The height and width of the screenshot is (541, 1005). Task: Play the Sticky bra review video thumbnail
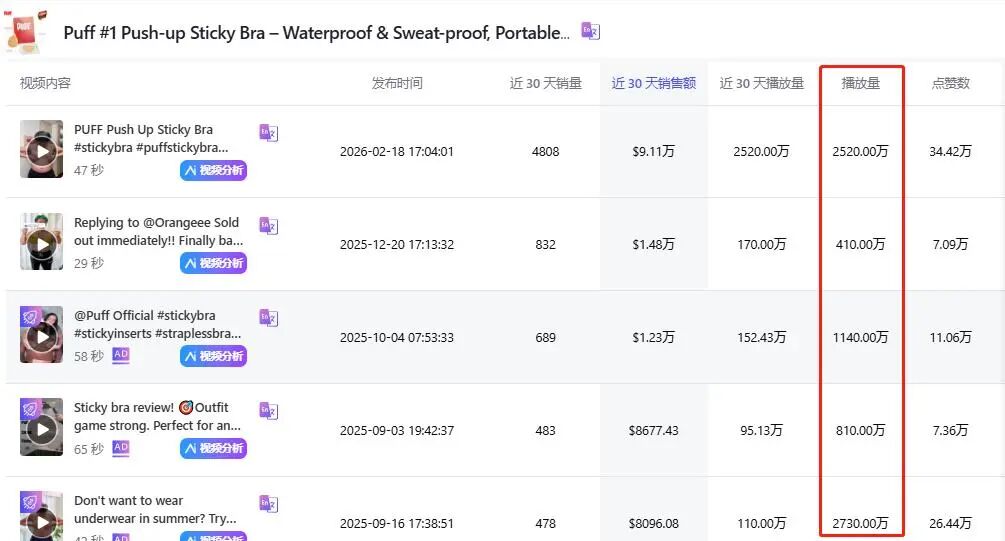pyautogui.click(x=41, y=429)
